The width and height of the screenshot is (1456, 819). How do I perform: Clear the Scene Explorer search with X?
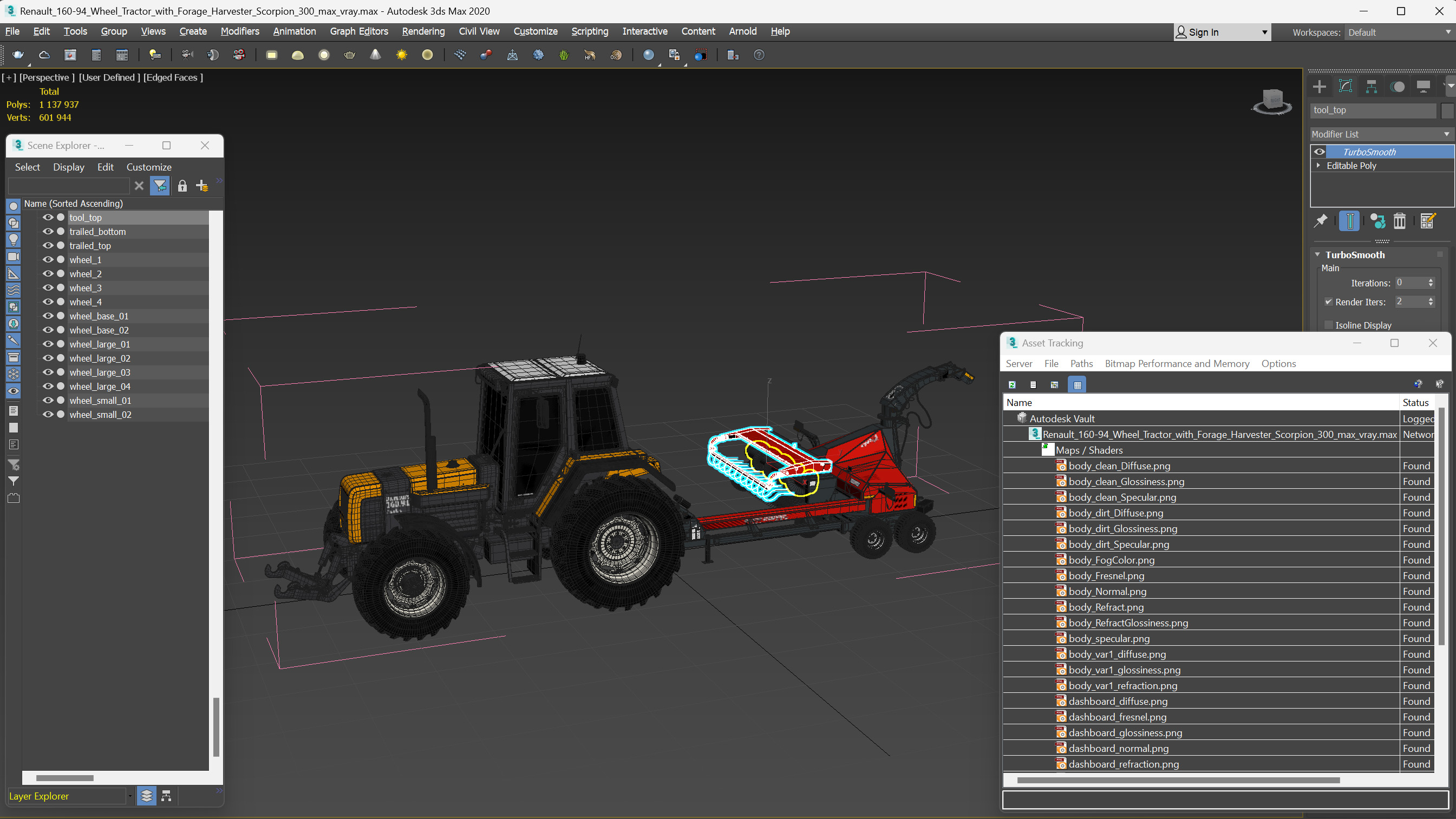pyautogui.click(x=139, y=186)
